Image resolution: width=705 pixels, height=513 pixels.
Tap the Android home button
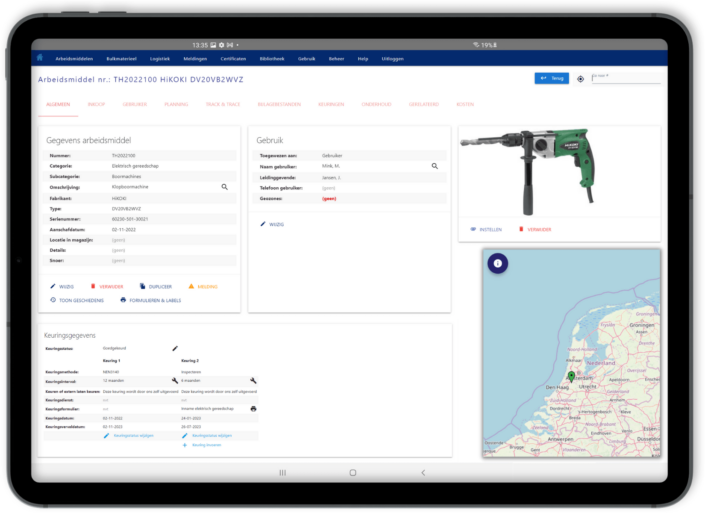(353, 473)
